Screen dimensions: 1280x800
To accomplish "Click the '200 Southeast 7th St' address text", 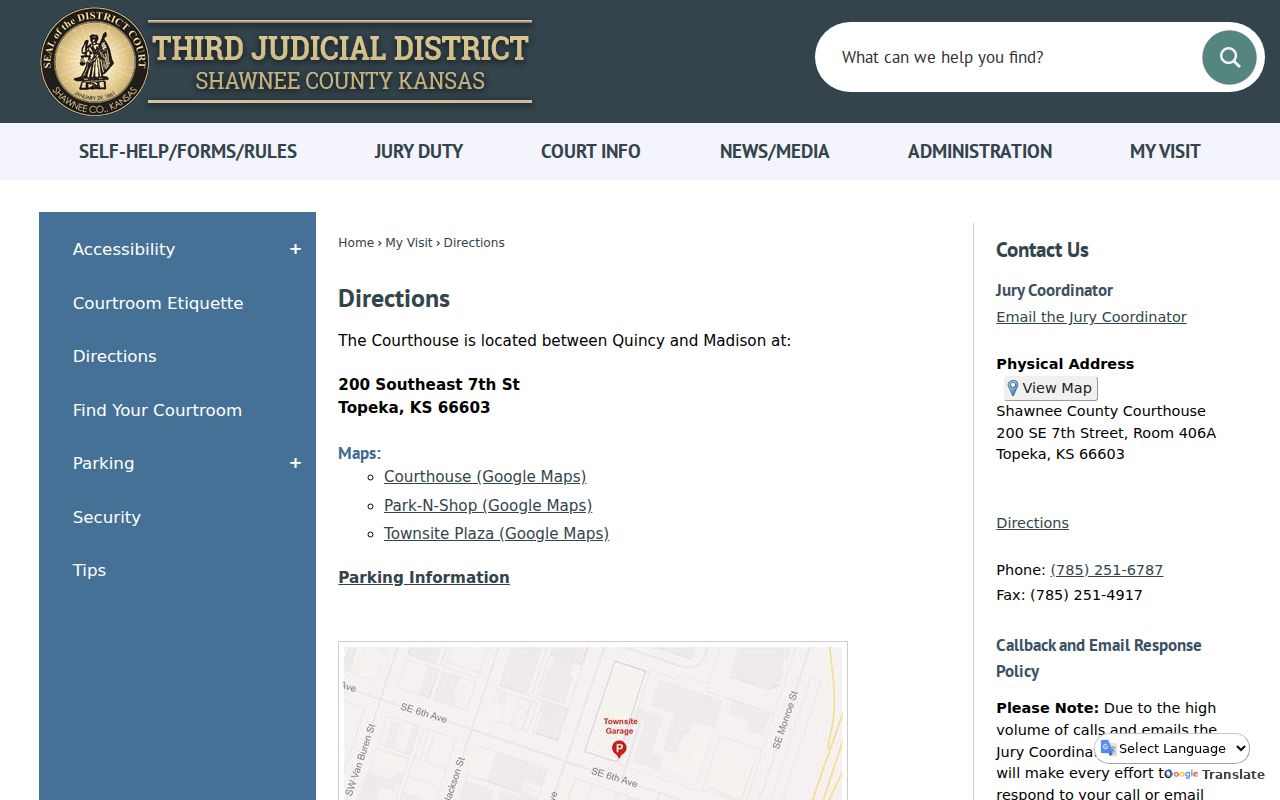I will coord(429,384).
